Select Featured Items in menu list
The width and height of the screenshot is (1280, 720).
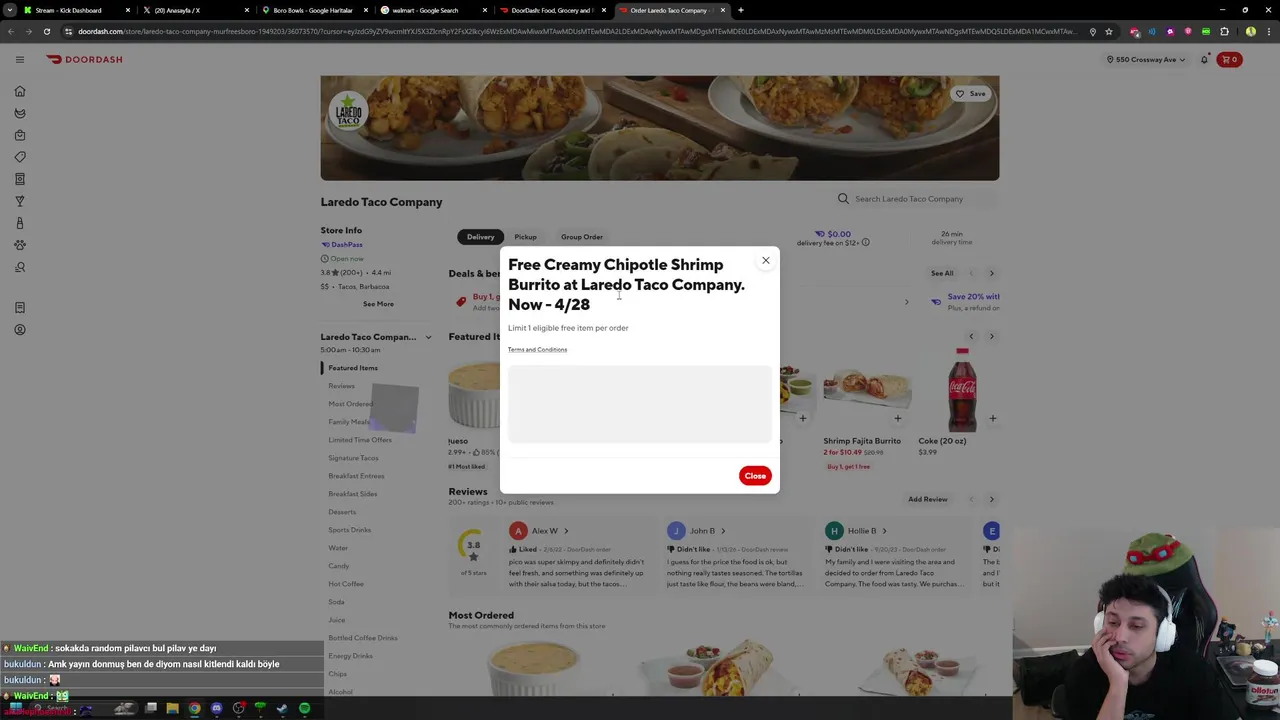click(353, 368)
